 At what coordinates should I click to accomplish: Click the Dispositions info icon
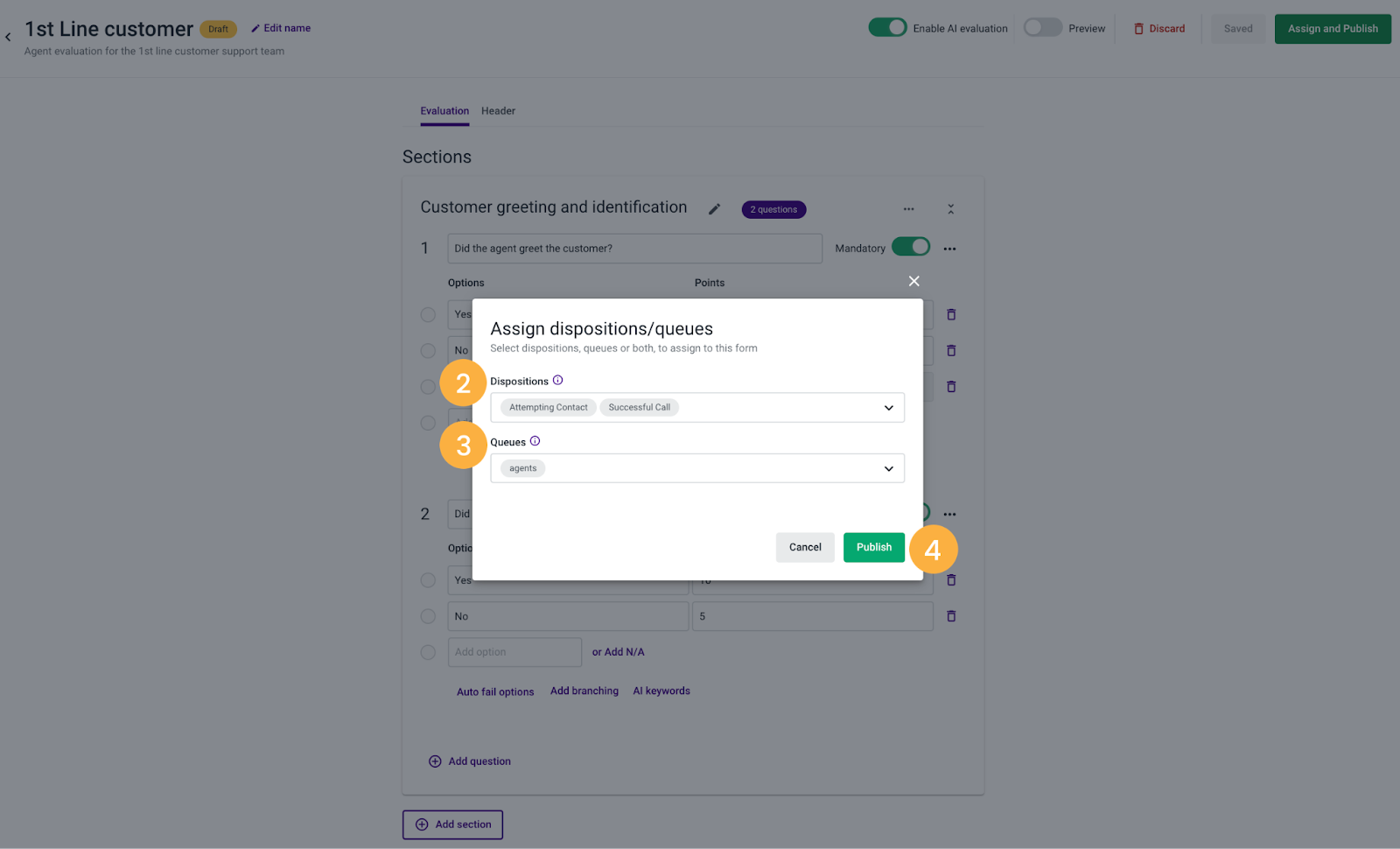point(557,381)
